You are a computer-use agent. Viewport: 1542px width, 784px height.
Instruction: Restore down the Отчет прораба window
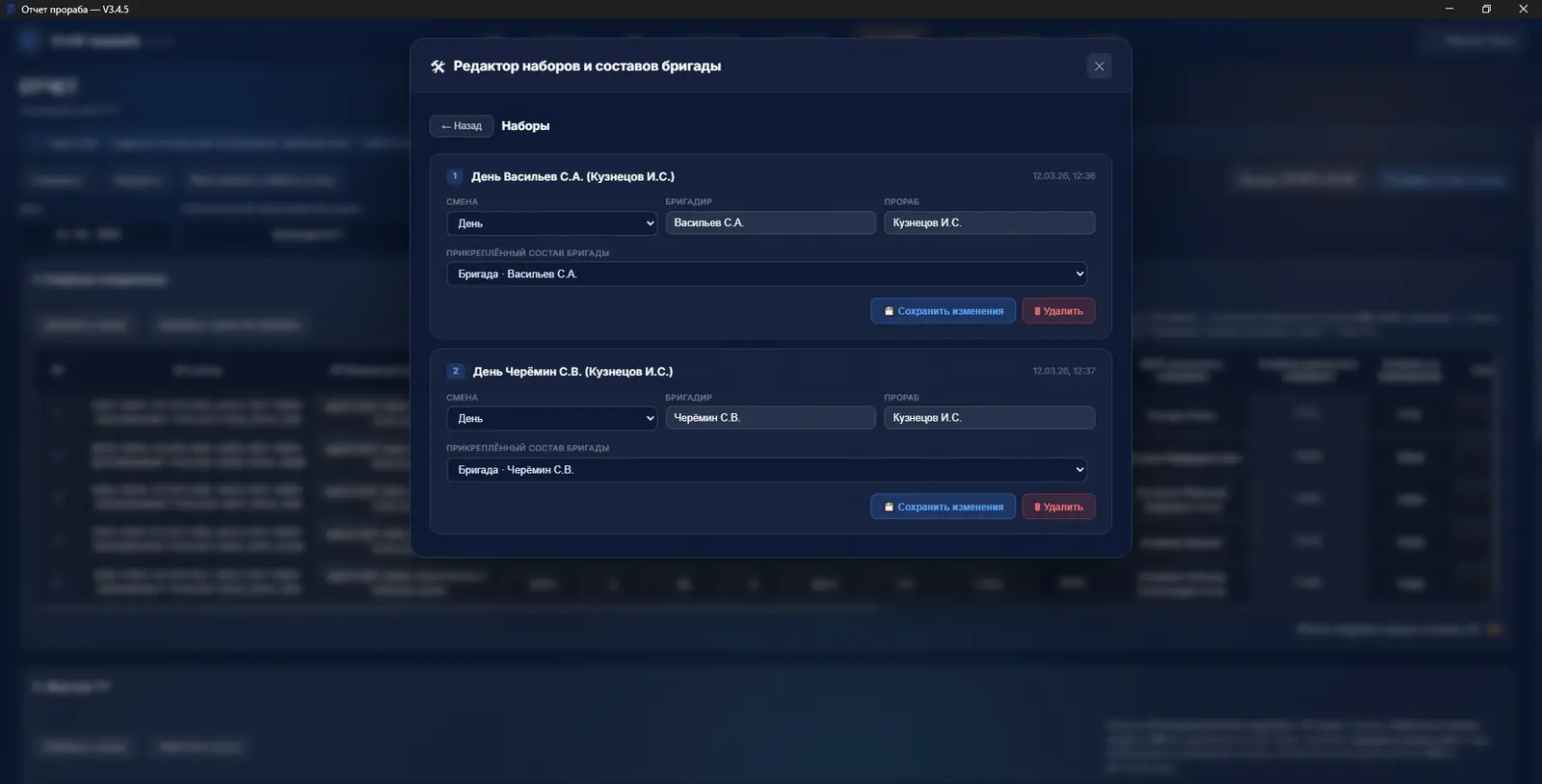(1486, 9)
